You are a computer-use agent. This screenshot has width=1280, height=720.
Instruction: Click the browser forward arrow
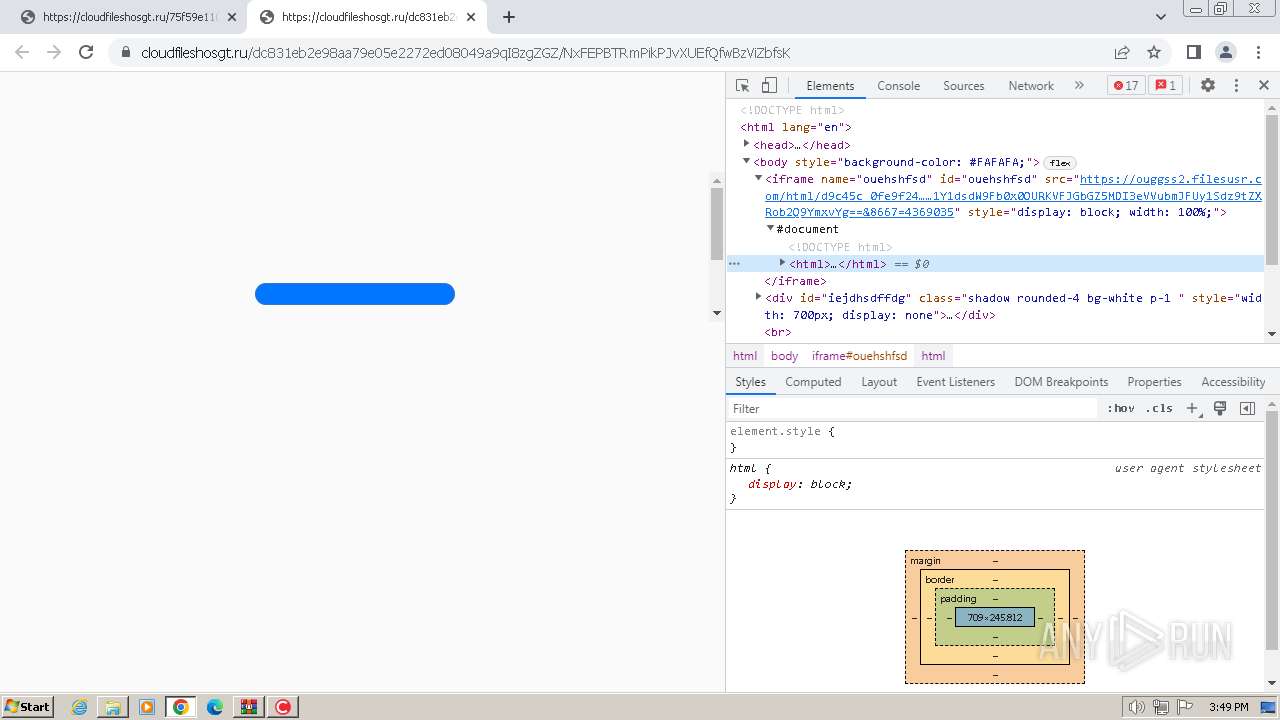[x=54, y=52]
